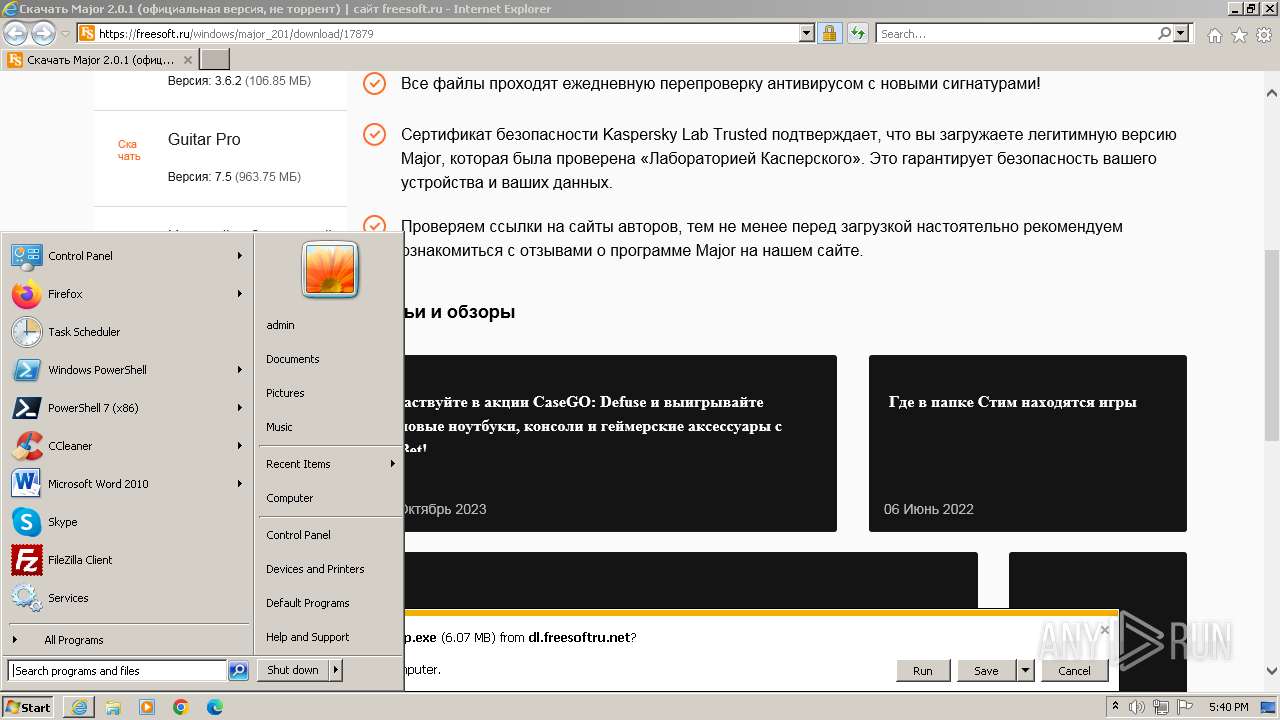The height and width of the screenshot is (720, 1280).
Task: Select the Скачать Major 2.0.1 tab
Action: point(100,59)
